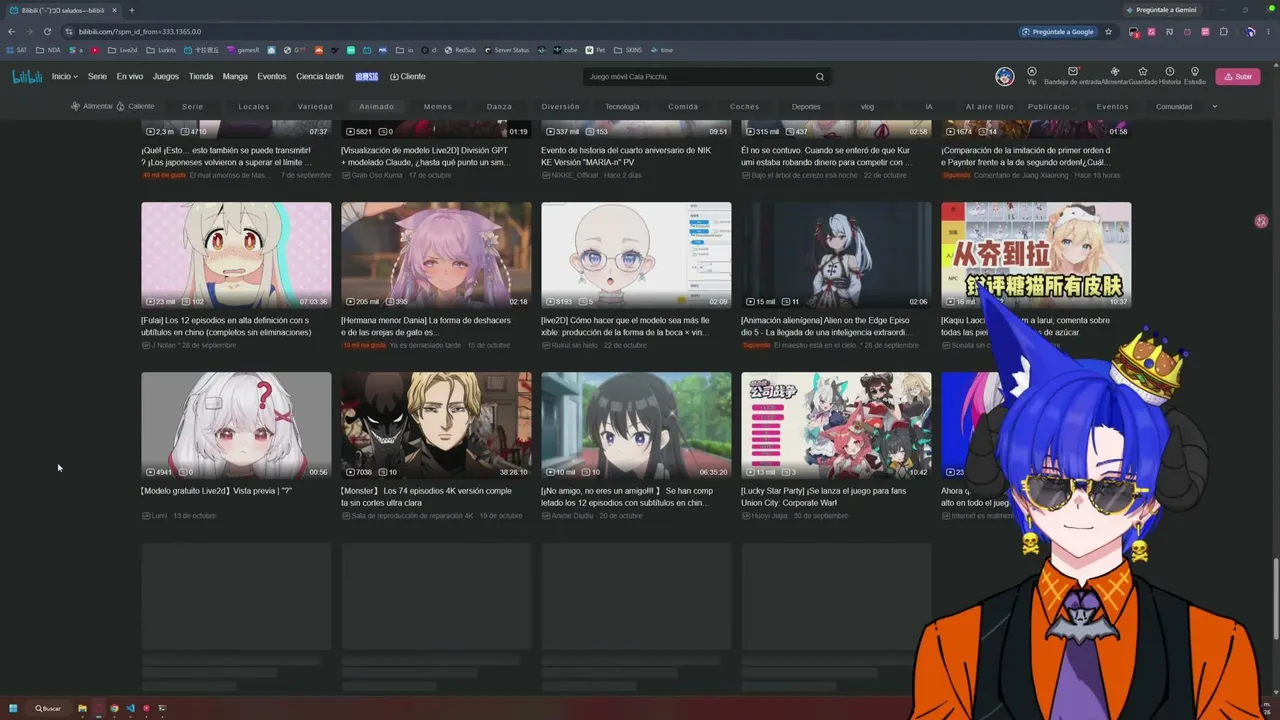1280x720 pixels.
Task: Select the Danza category tab
Action: click(x=499, y=107)
